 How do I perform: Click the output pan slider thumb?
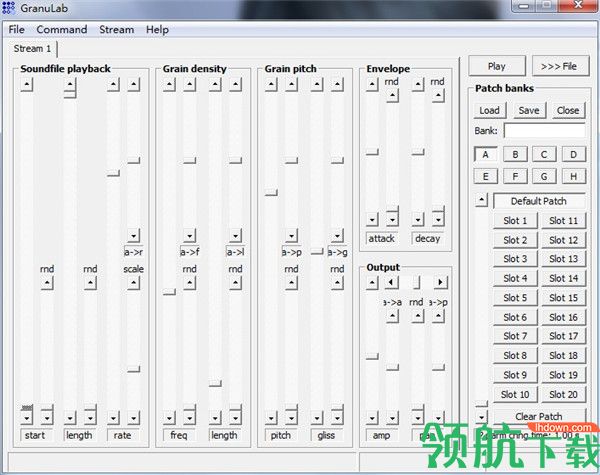point(417,282)
